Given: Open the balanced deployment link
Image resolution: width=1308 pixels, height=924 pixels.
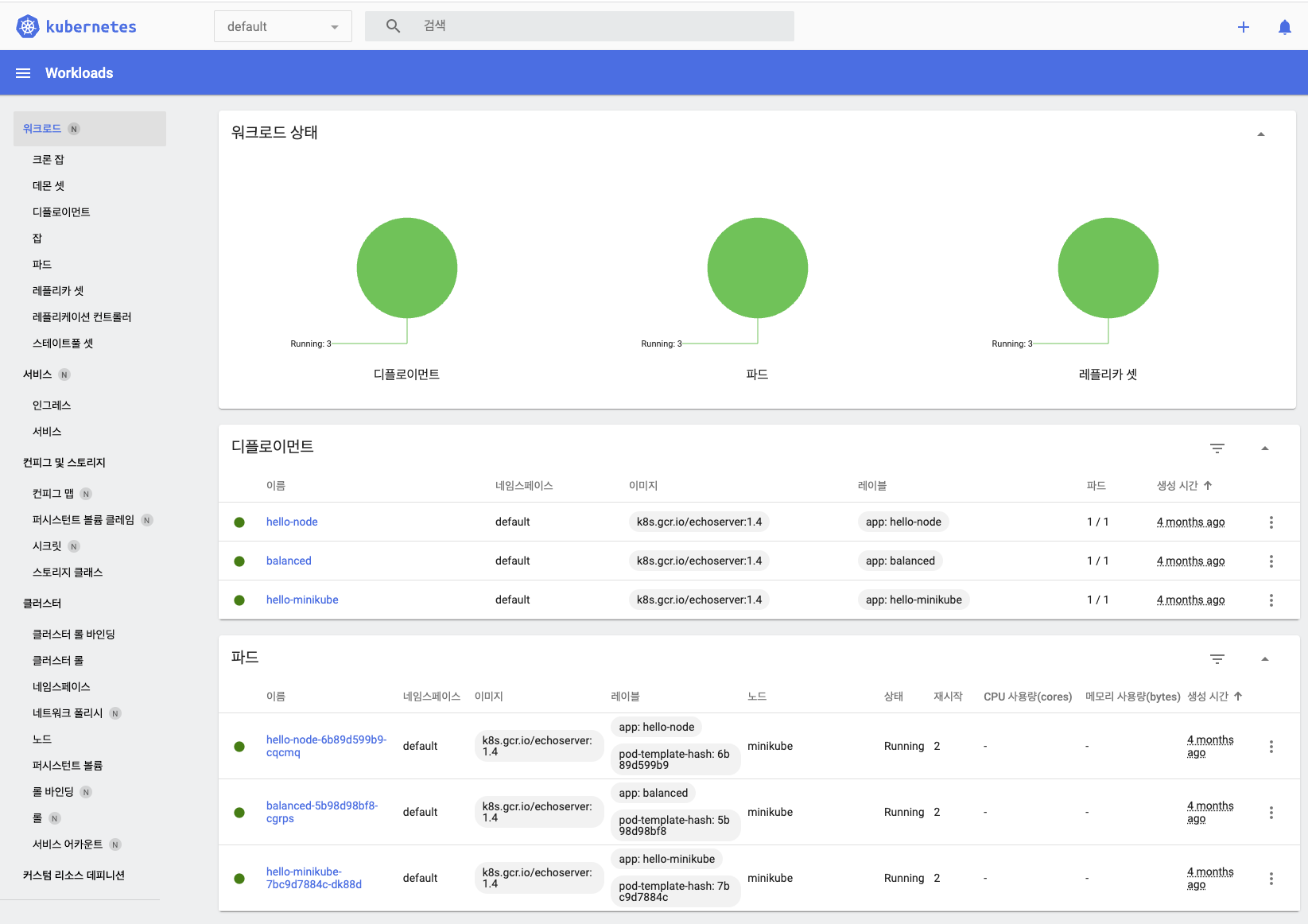Looking at the screenshot, I should click(x=289, y=561).
